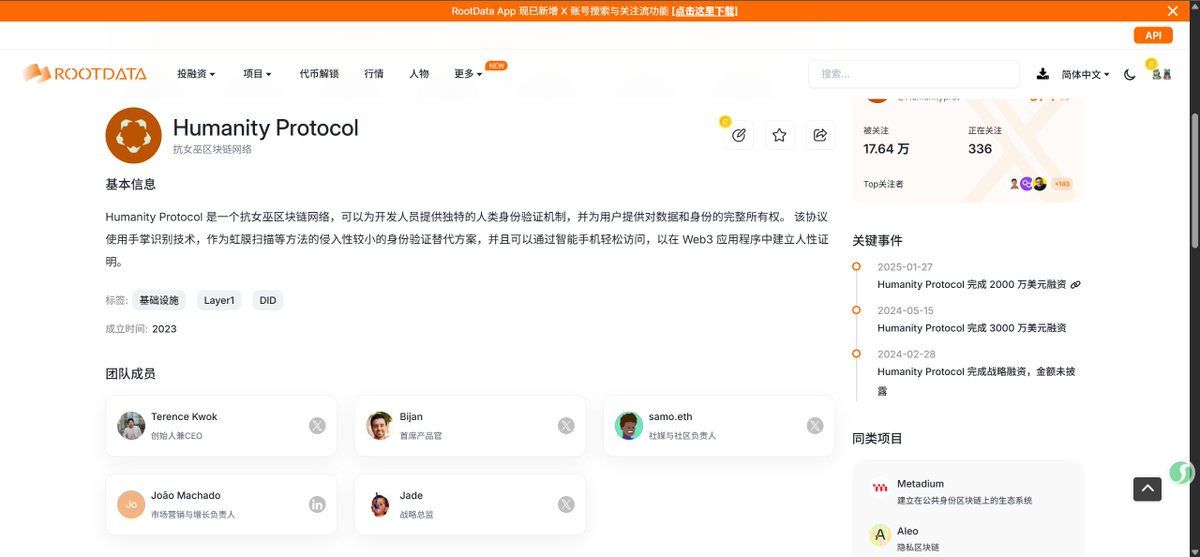The width and height of the screenshot is (1200, 557).
Task: Toggle dark mode moon icon
Action: 1130,74
